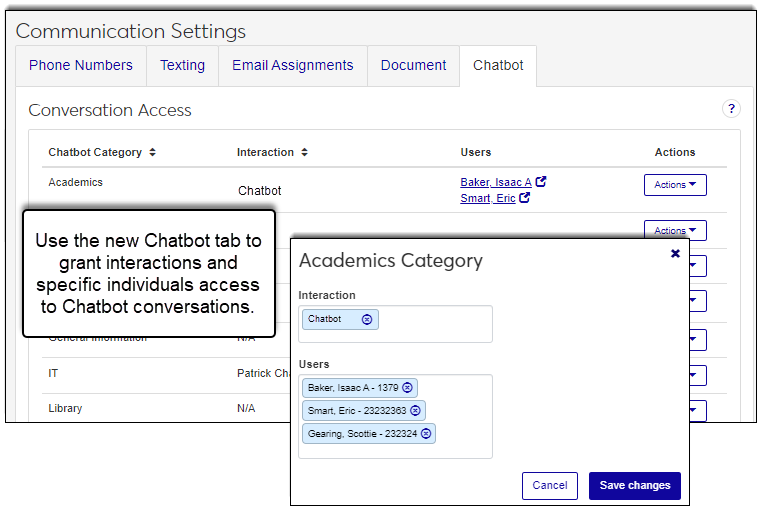
Task: Switch to the Phone Numbers tab
Action: (81, 65)
